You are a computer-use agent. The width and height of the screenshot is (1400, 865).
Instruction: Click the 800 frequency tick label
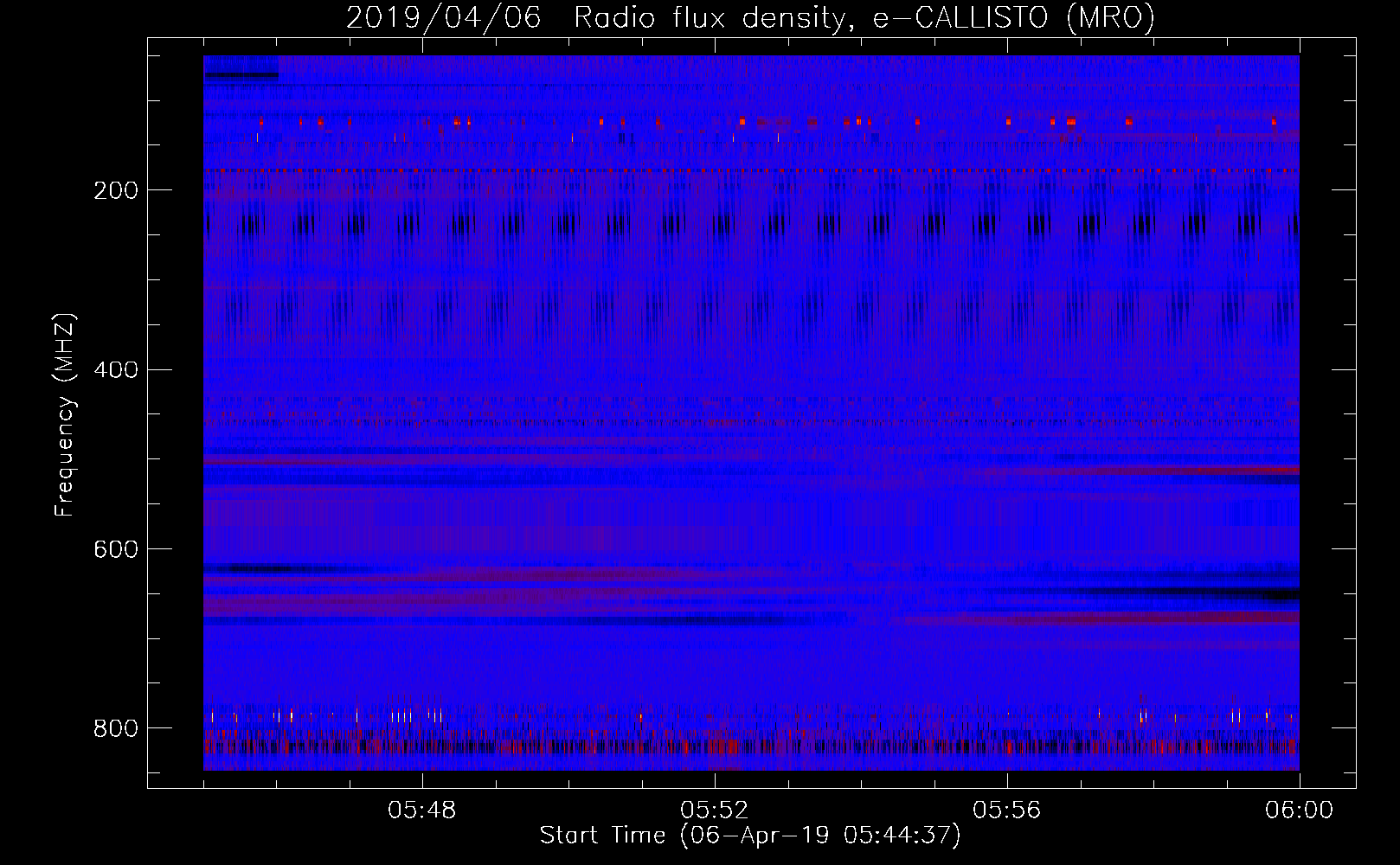coord(116,728)
